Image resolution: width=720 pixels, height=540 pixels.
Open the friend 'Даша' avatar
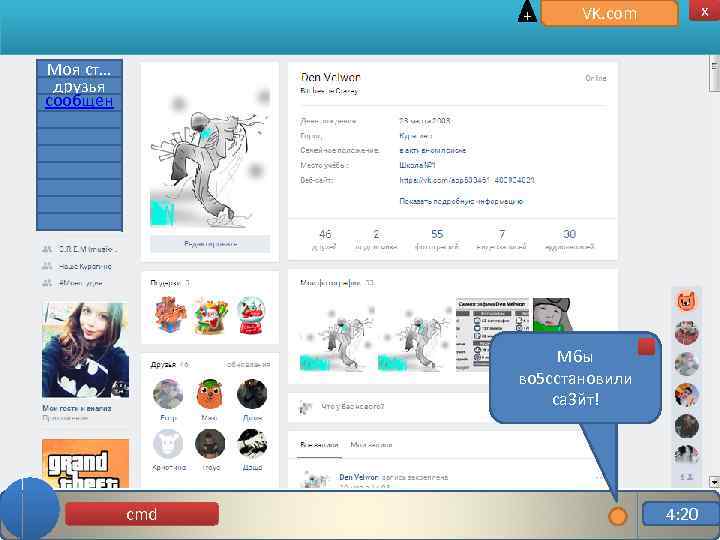252,444
